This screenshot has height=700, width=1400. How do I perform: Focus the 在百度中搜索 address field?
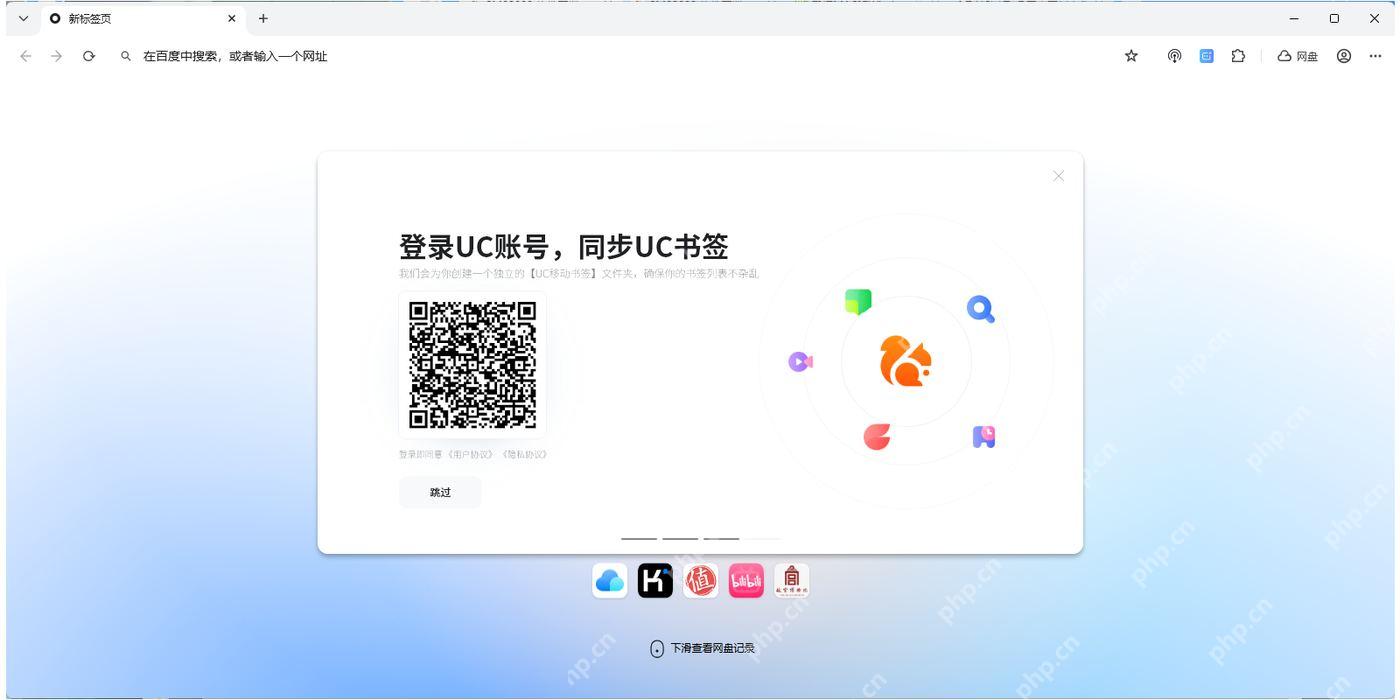(x=235, y=56)
